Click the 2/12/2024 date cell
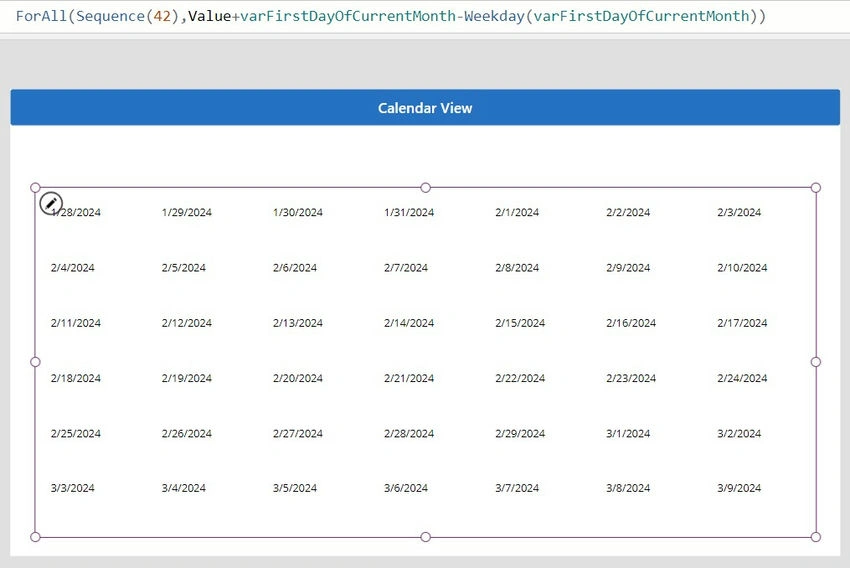850x568 pixels. pyautogui.click(x=186, y=323)
